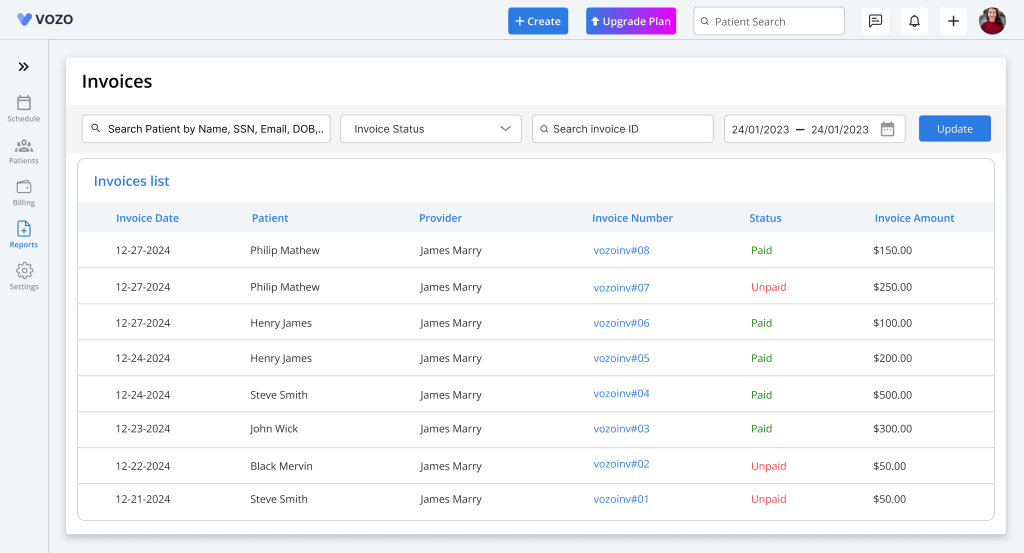
Task: Click Unpaid status for vozoinv#07
Action: click(769, 287)
